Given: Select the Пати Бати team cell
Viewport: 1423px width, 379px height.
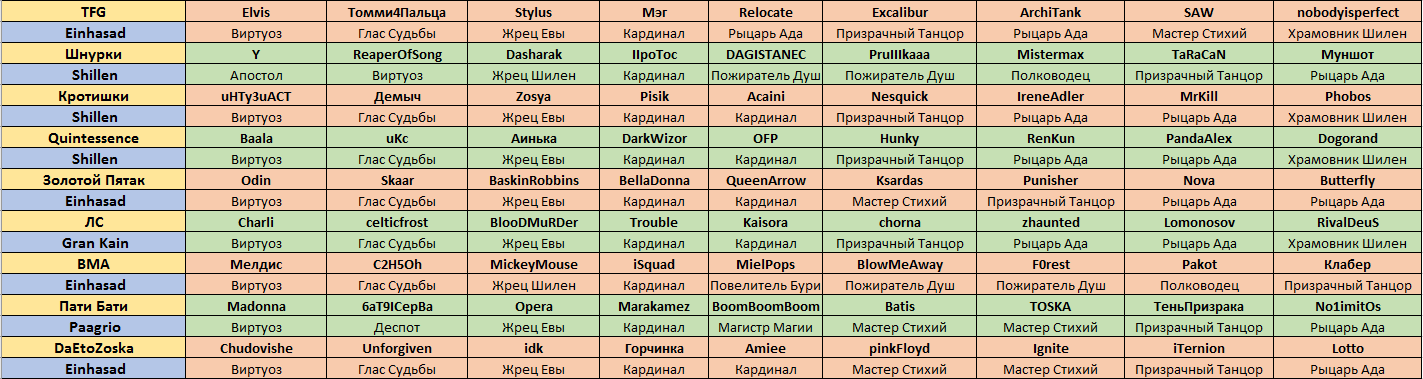Looking at the screenshot, I should coord(93,306).
